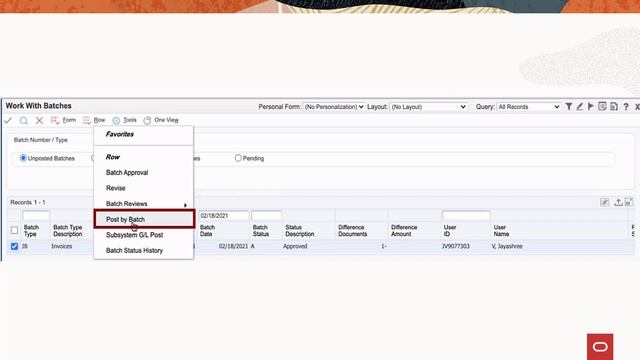This screenshot has width=640, height=360.
Task: Click the User ID filter field
Action: [x=466, y=216]
